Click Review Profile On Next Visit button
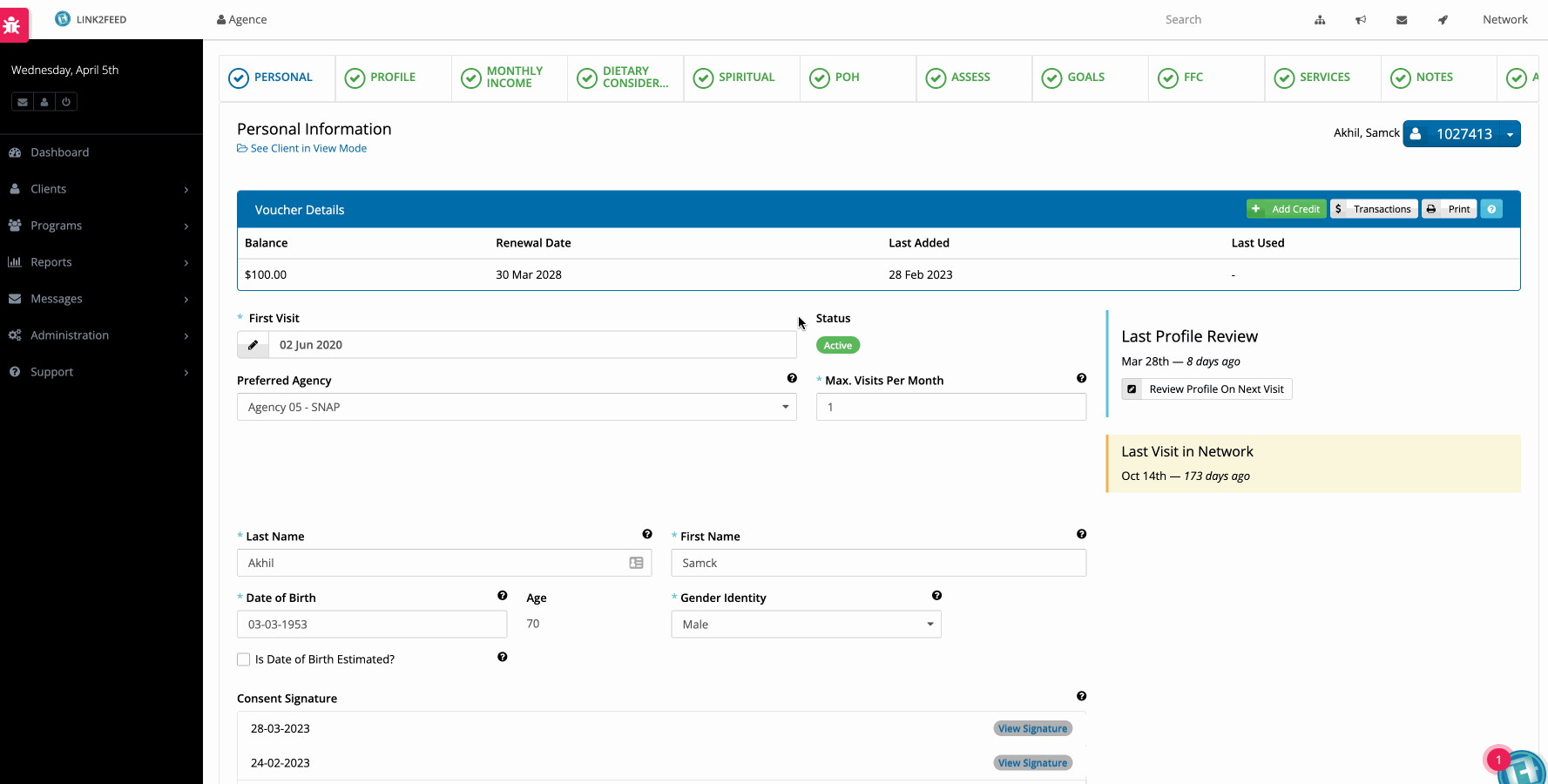This screenshot has height=784, width=1548. tap(1207, 389)
